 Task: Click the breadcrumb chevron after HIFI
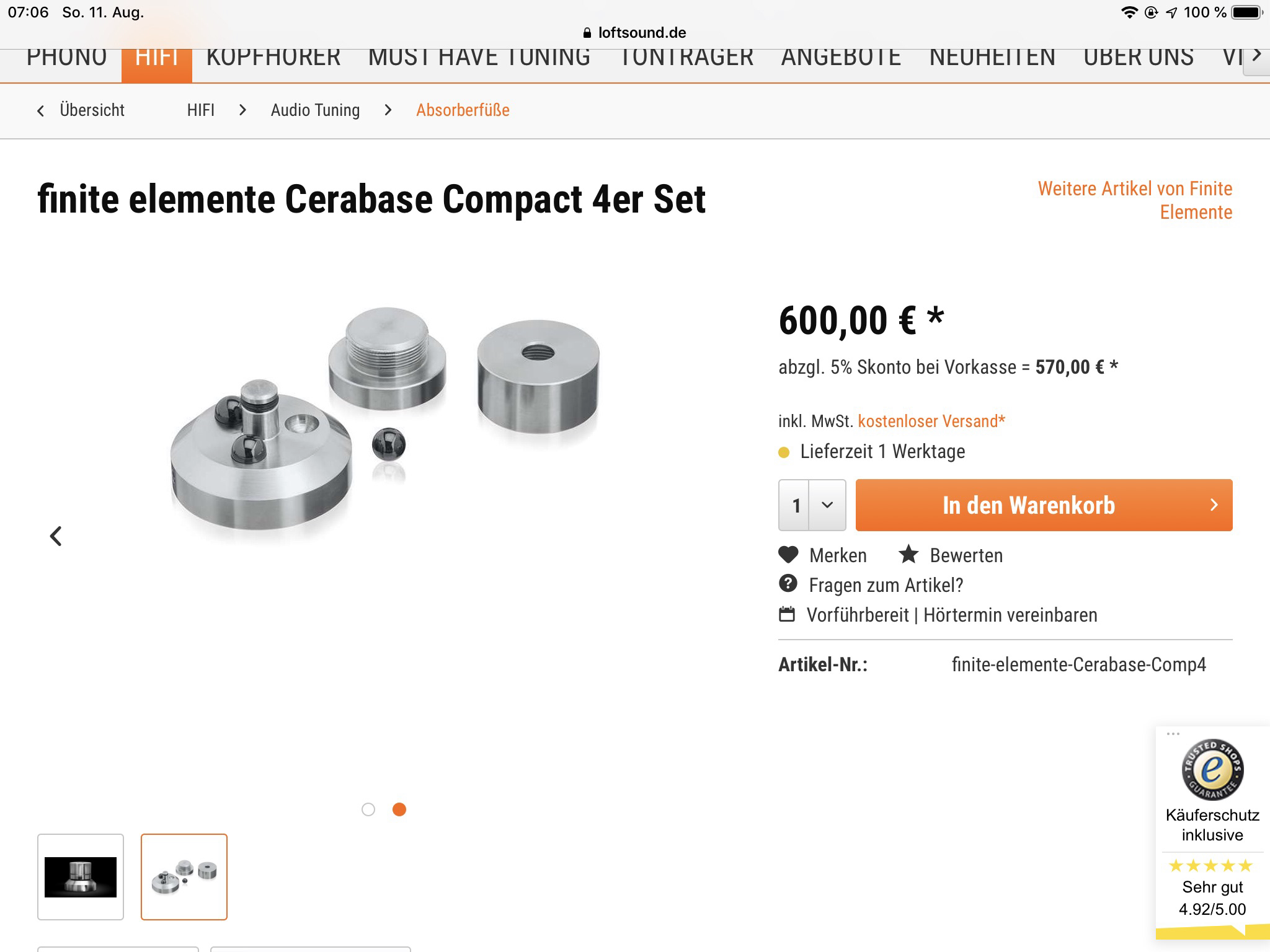coord(242,110)
